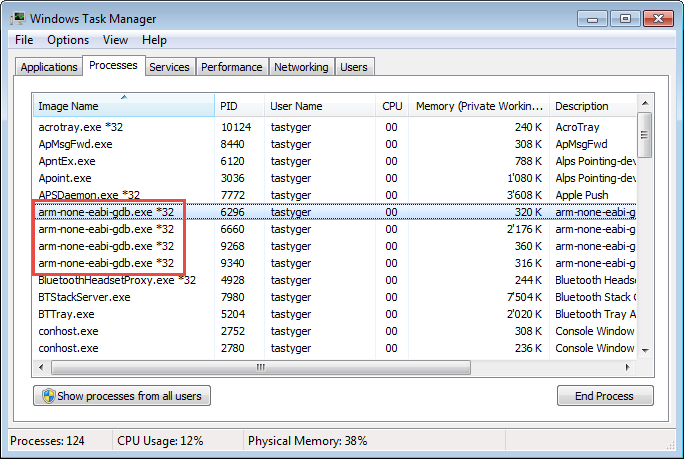684x459 pixels.
Task: Click the horizontal scrollbar thumb
Action: (x=261, y=367)
